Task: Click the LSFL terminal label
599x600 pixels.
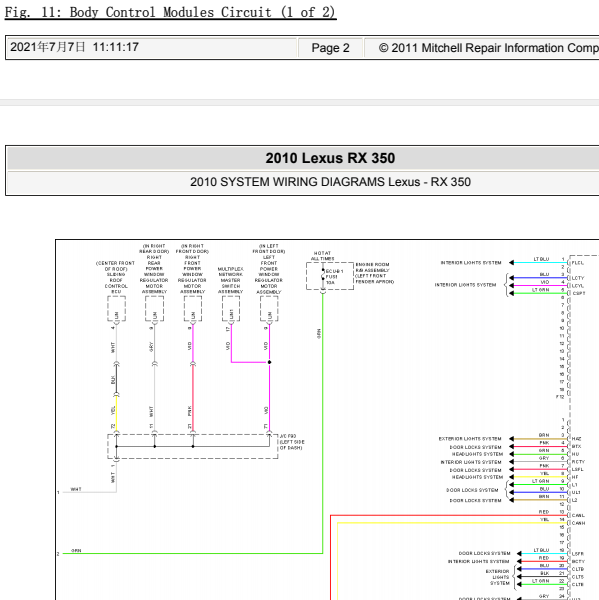Action: click(578, 470)
